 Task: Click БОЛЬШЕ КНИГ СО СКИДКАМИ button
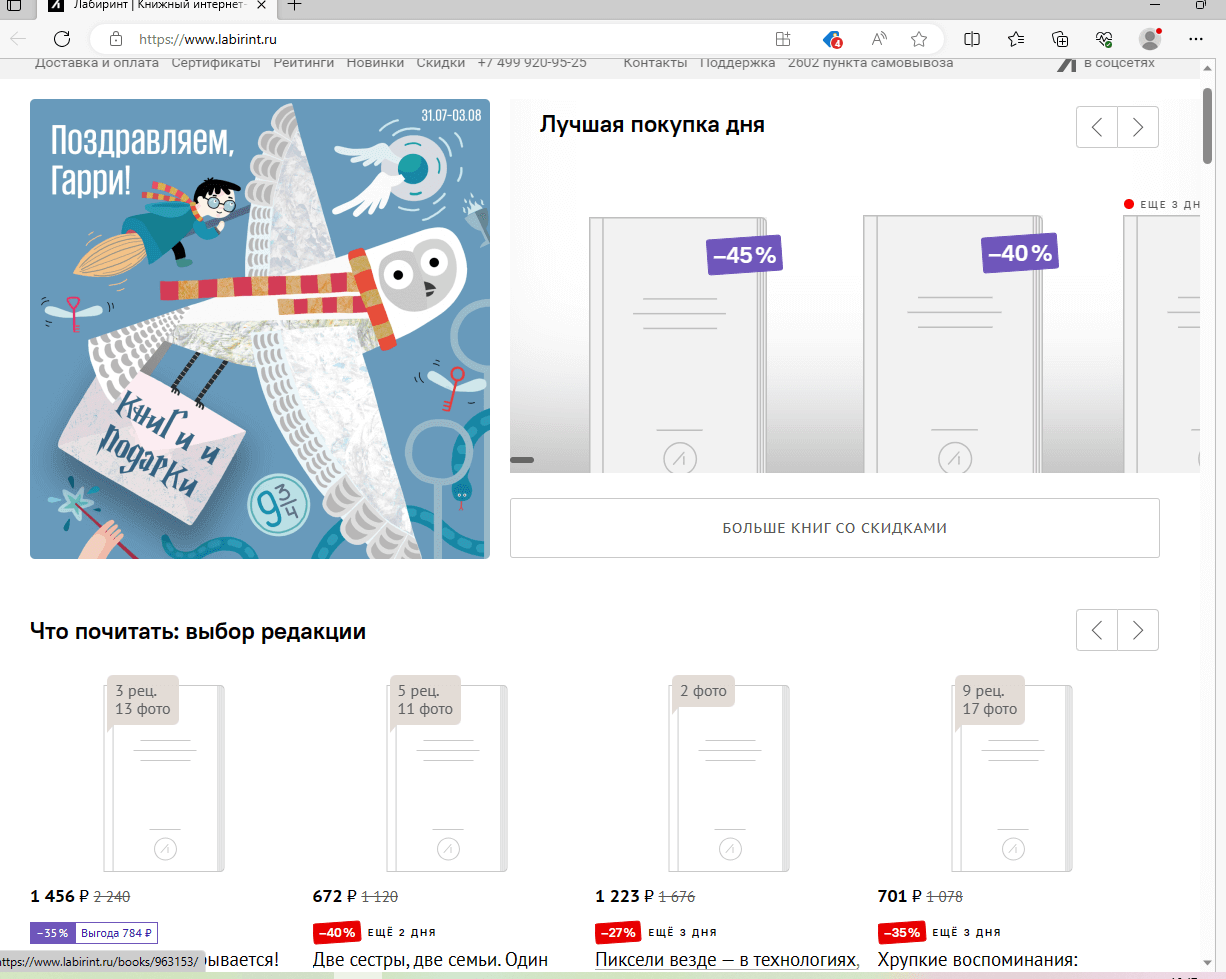(x=835, y=528)
